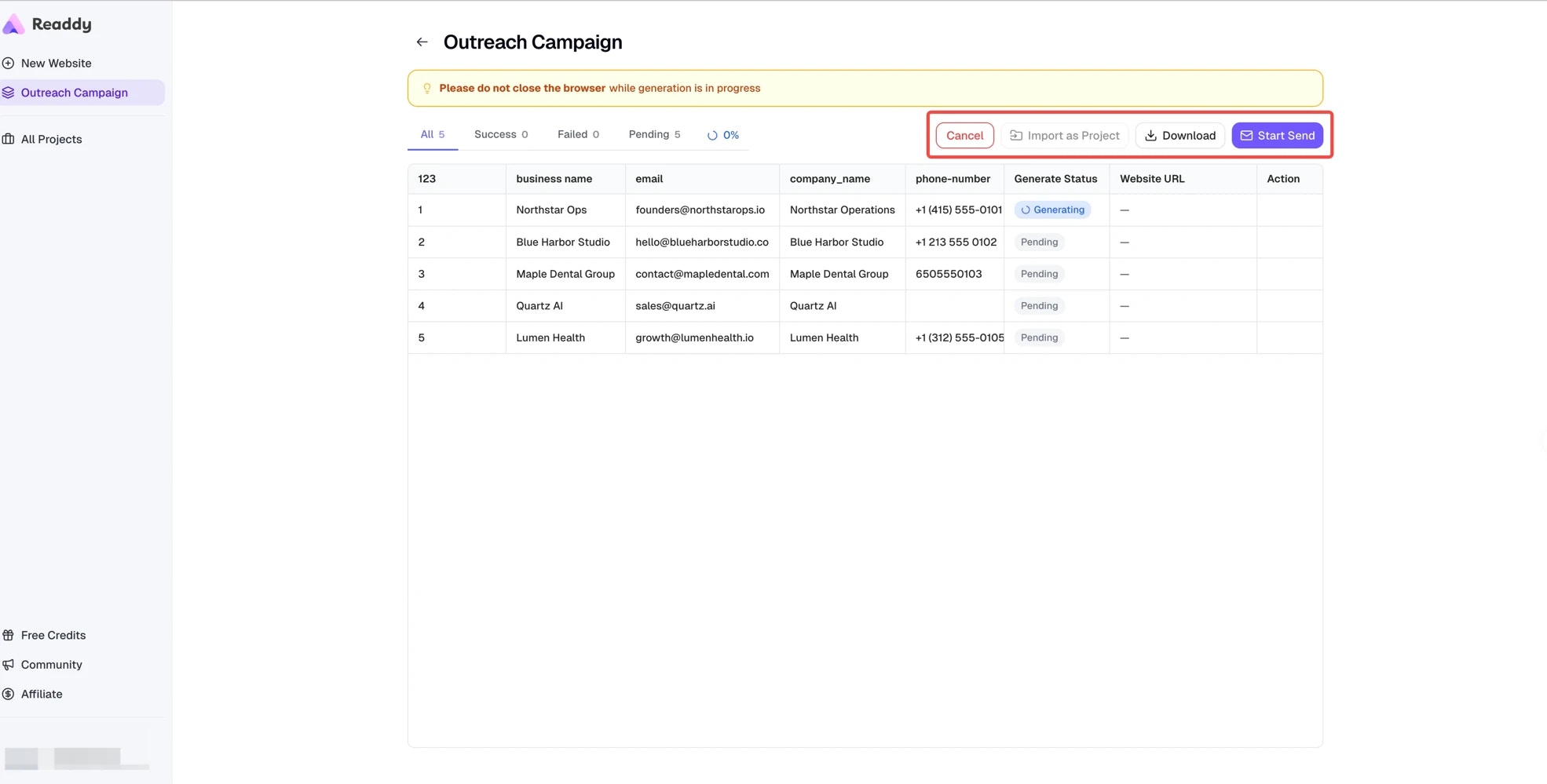Click phone number '6505550103'
The height and width of the screenshot is (784, 1547).
[949, 275]
